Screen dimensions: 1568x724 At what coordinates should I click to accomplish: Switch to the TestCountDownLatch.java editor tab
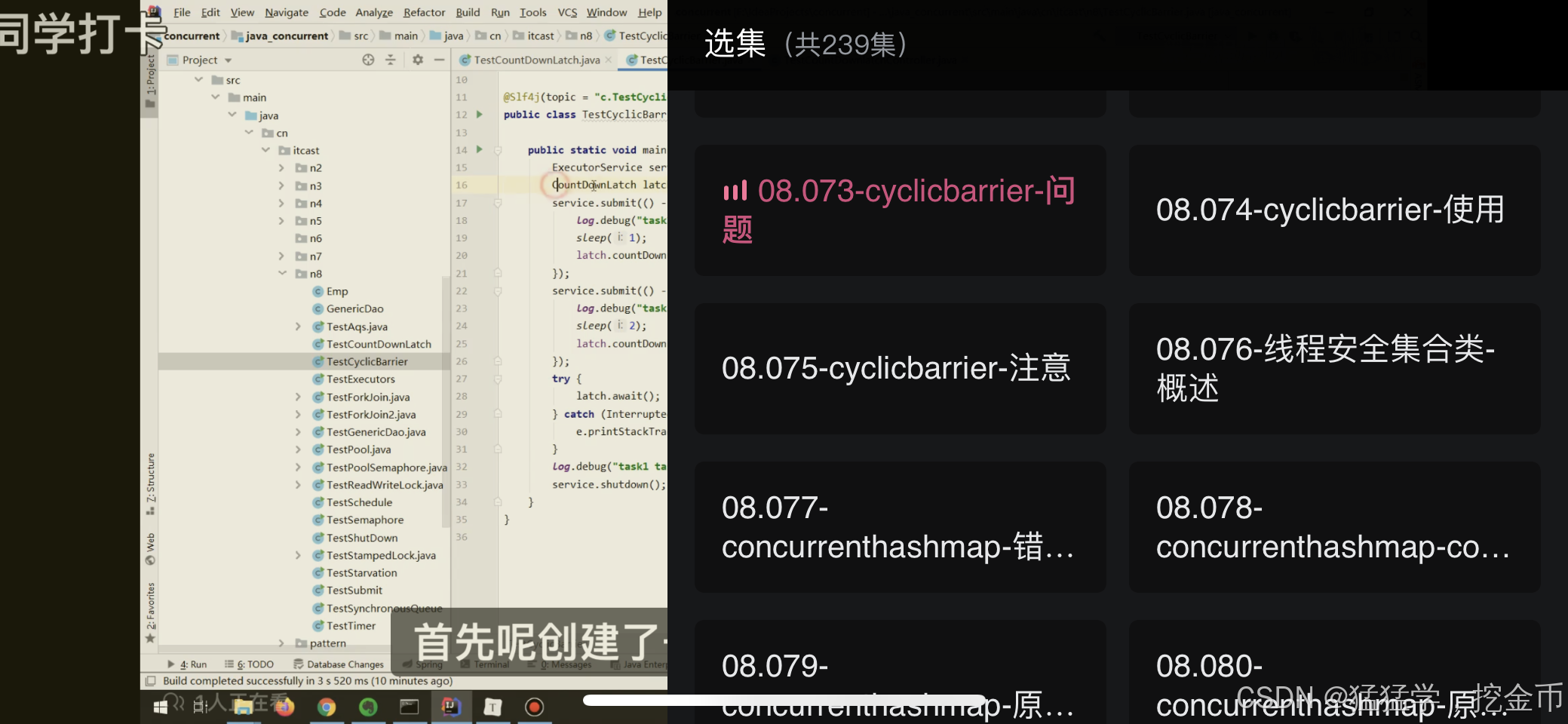[x=535, y=60]
